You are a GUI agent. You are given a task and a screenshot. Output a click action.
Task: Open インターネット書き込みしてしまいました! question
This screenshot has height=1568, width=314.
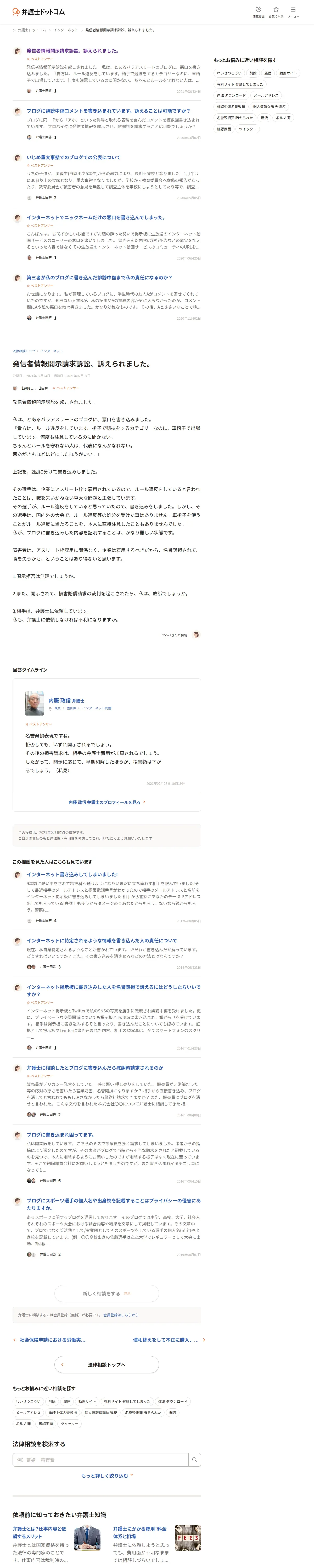pos(72,874)
